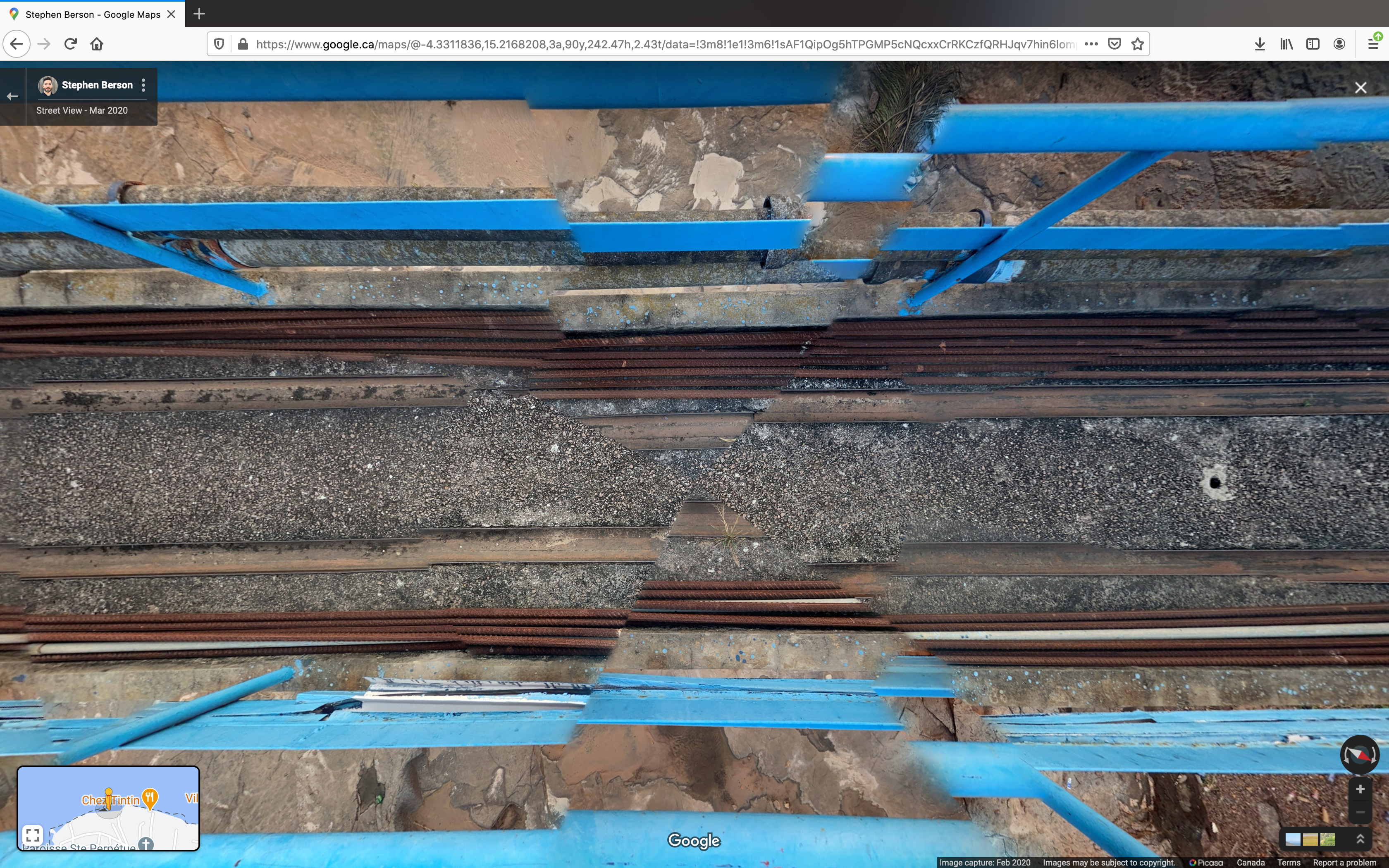Expand the minimap to fullscreen

pyautogui.click(x=33, y=835)
